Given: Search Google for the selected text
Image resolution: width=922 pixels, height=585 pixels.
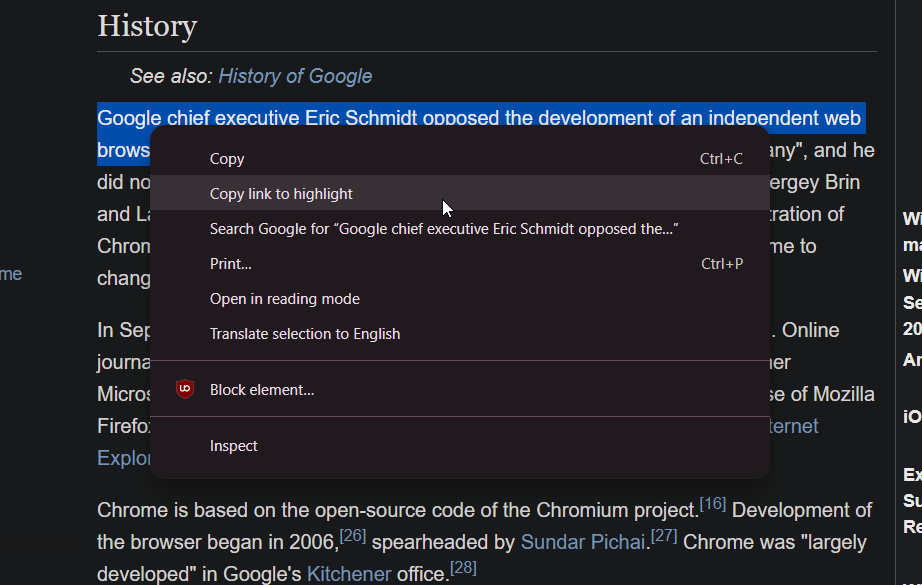Looking at the screenshot, I should coord(444,229).
